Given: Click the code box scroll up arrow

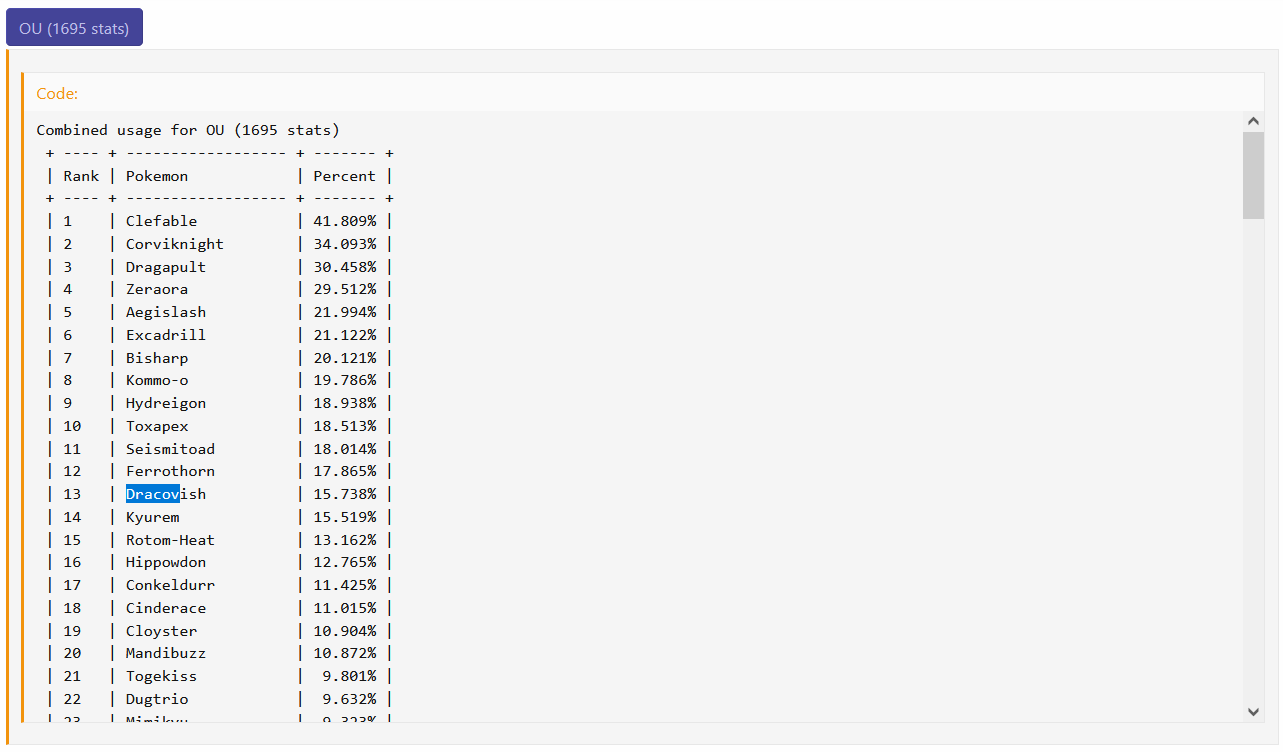Looking at the screenshot, I should pyautogui.click(x=1253, y=121).
